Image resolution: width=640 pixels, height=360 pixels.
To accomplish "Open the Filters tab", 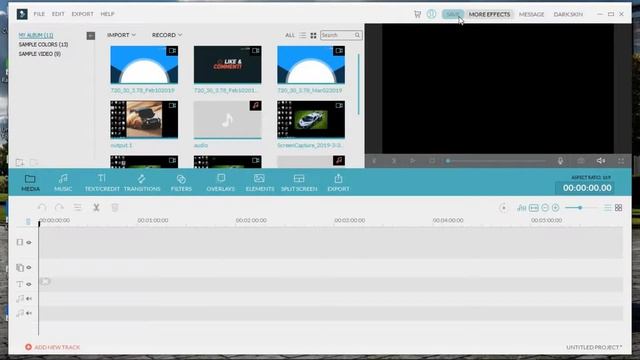I will coord(181,182).
